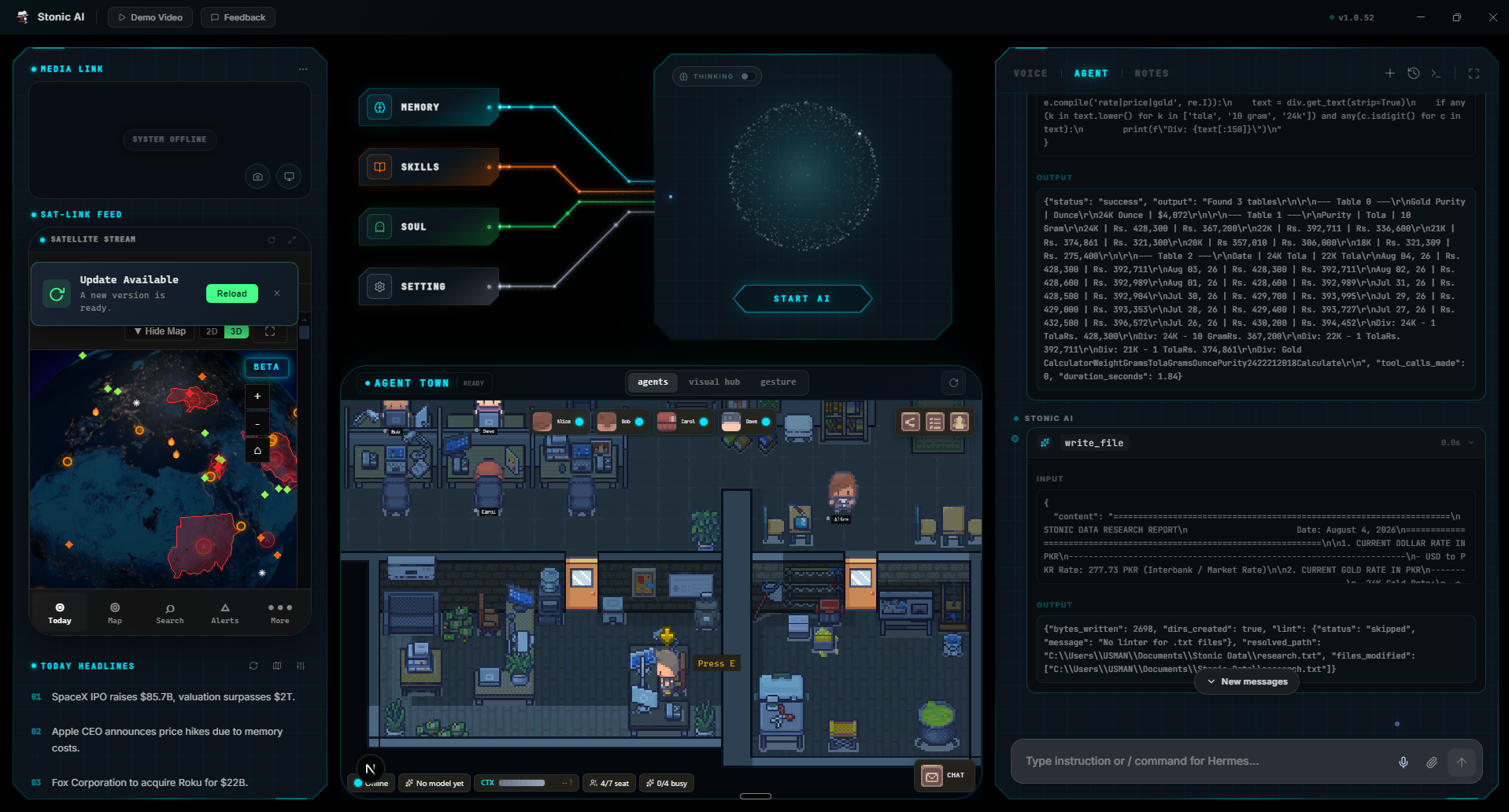Open the Agent Town chat button
The width and height of the screenshot is (1509, 812).
pos(944,776)
